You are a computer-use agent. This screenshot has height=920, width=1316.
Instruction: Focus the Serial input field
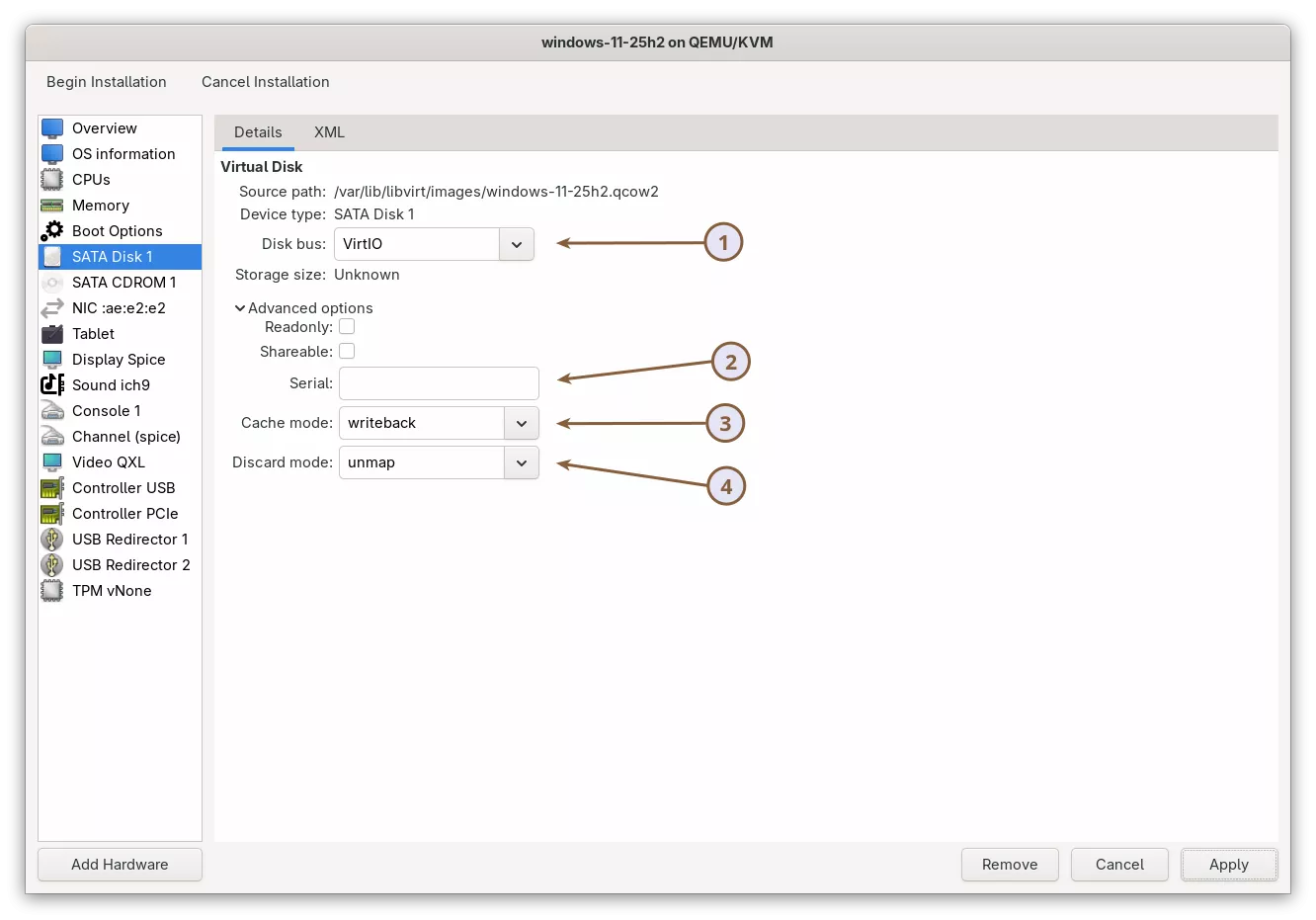(x=439, y=383)
